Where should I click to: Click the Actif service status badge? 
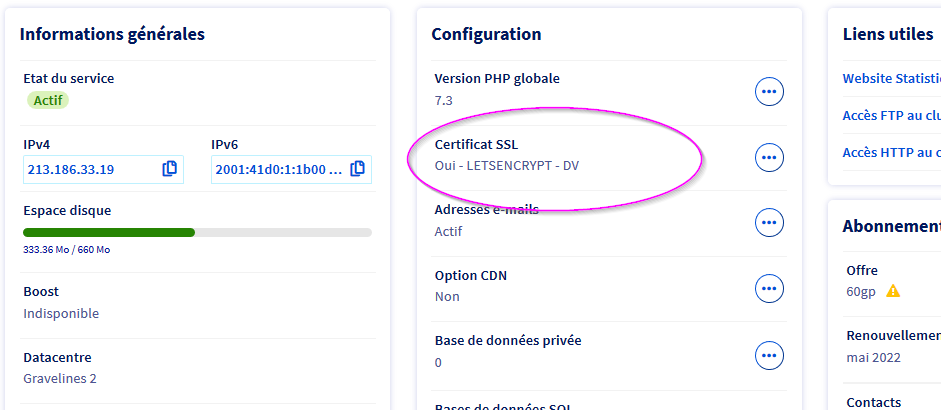click(48, 100)
